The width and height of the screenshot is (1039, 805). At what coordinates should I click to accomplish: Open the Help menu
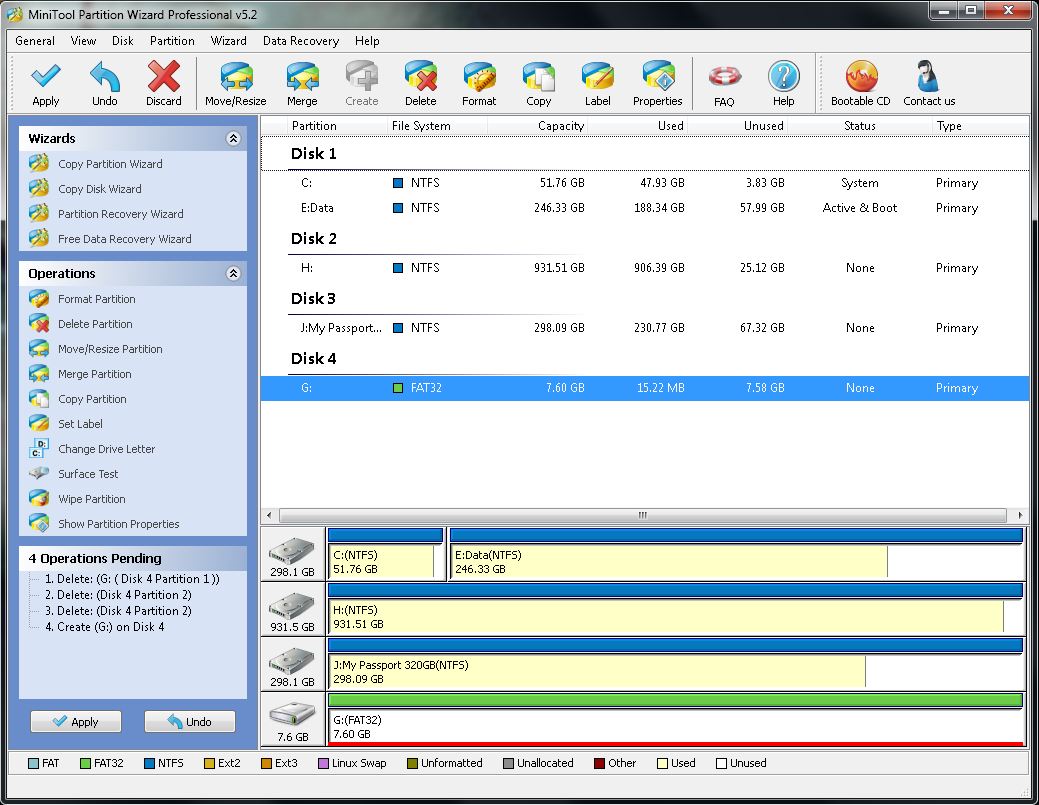pyautogui.click(x=367, y=41)
